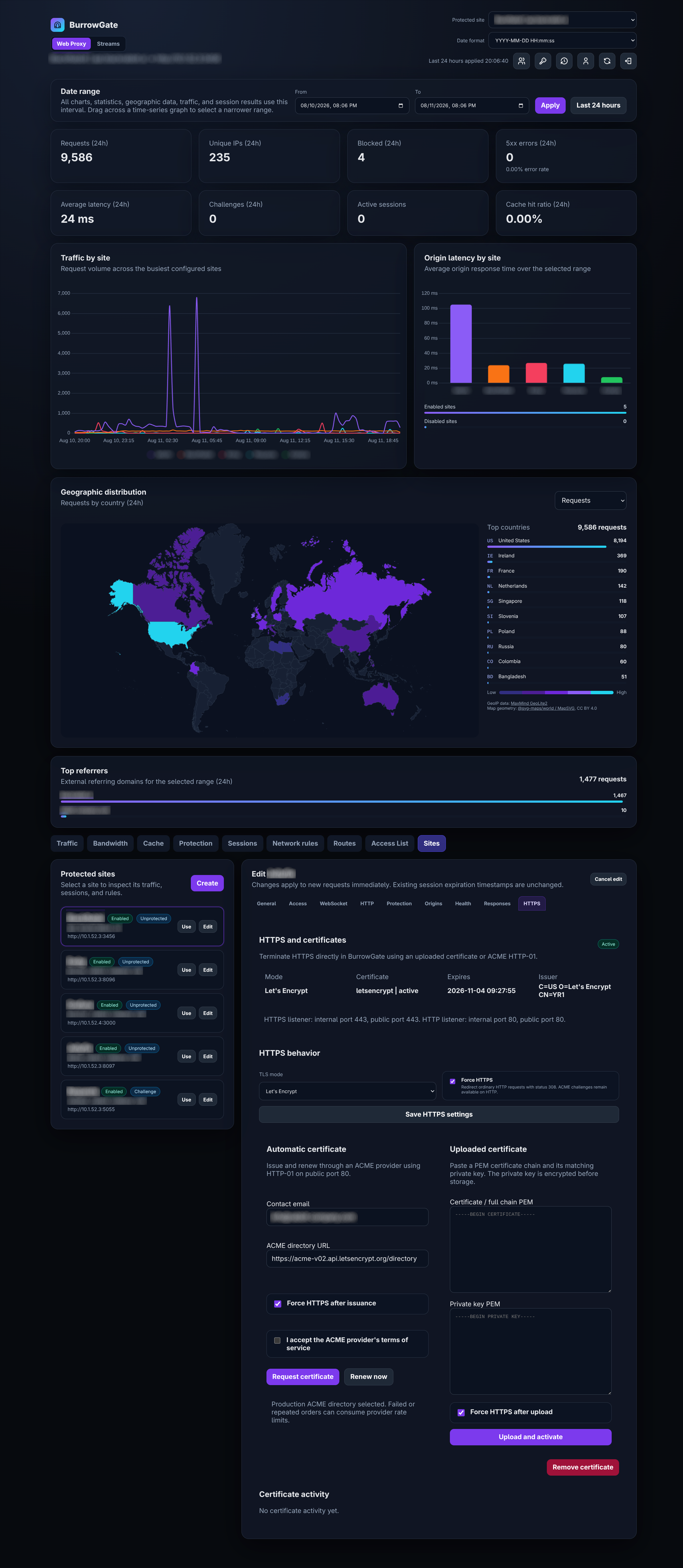Toggle Force HTTPS after upload checkbox

pos(461,1412)
